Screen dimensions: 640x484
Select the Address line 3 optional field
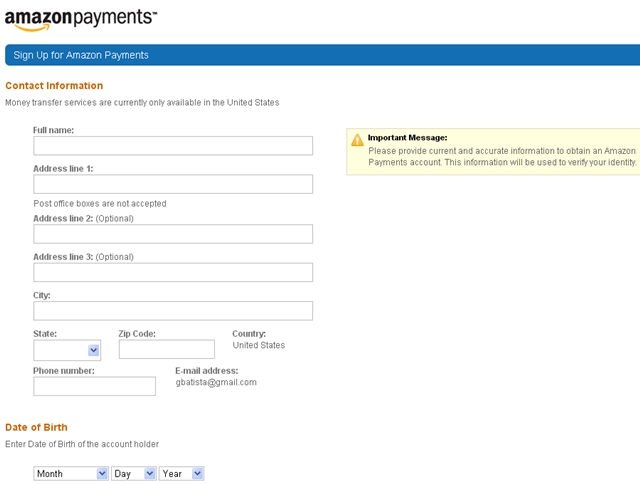pos(173,272)
